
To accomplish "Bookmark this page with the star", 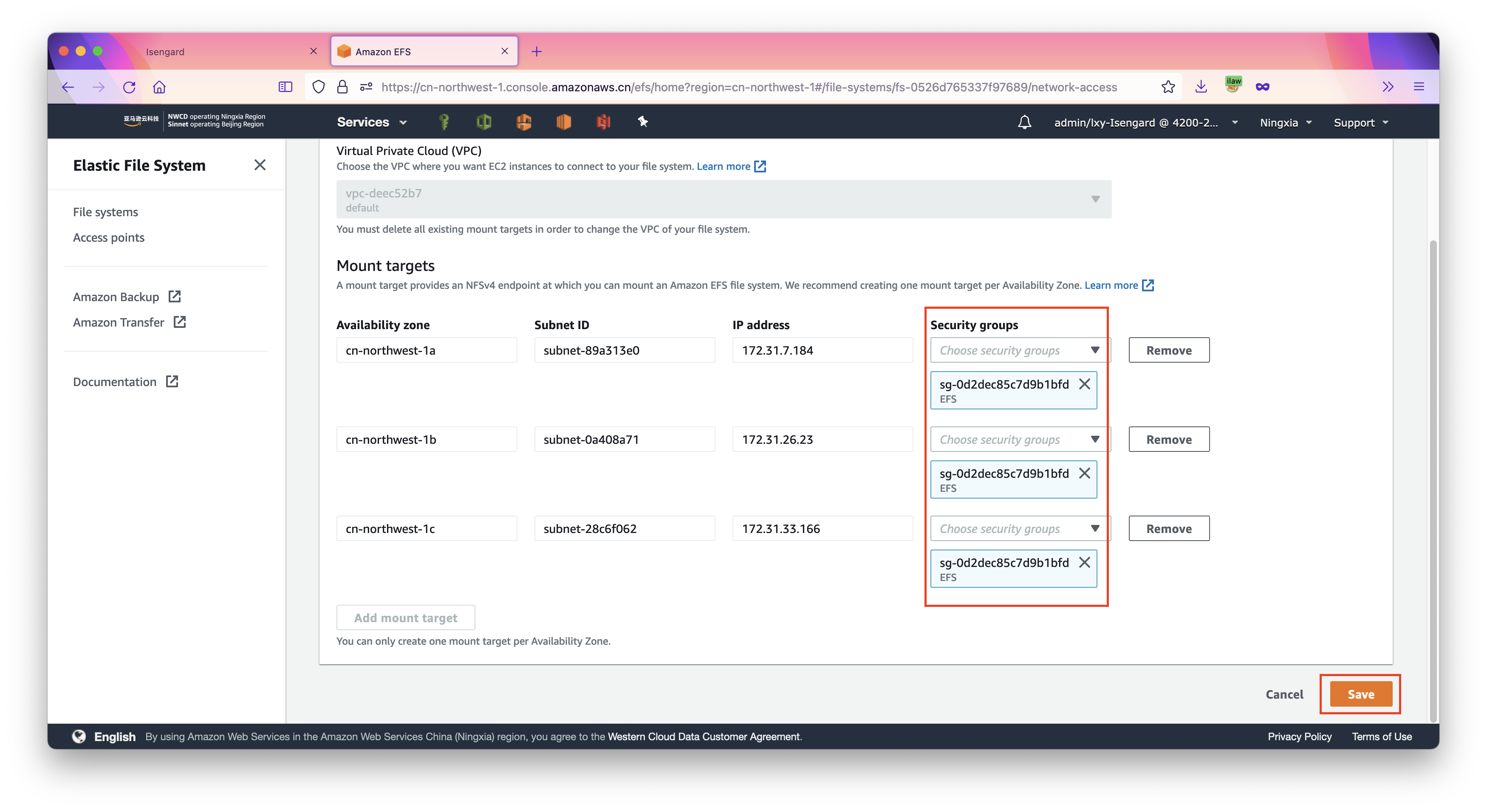I will pos(1168,87).
